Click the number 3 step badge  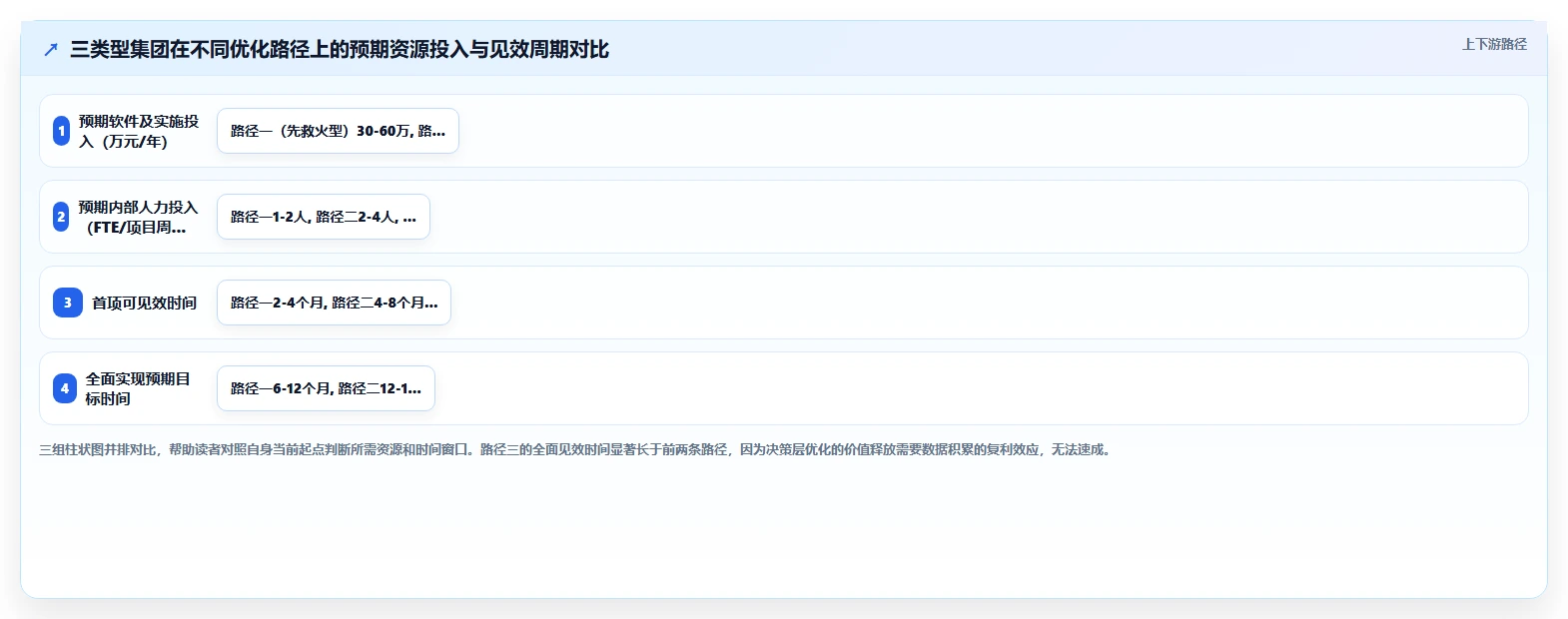pyautogui.click(x=68, y=303)
